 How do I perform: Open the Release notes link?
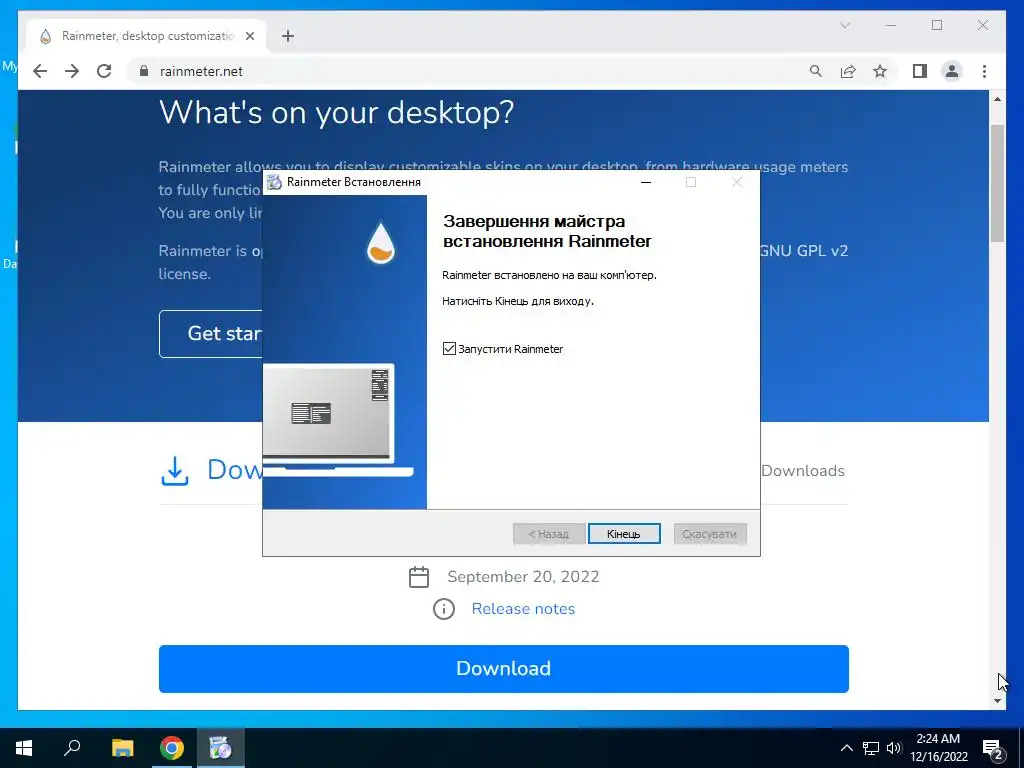tap(523, 609)
